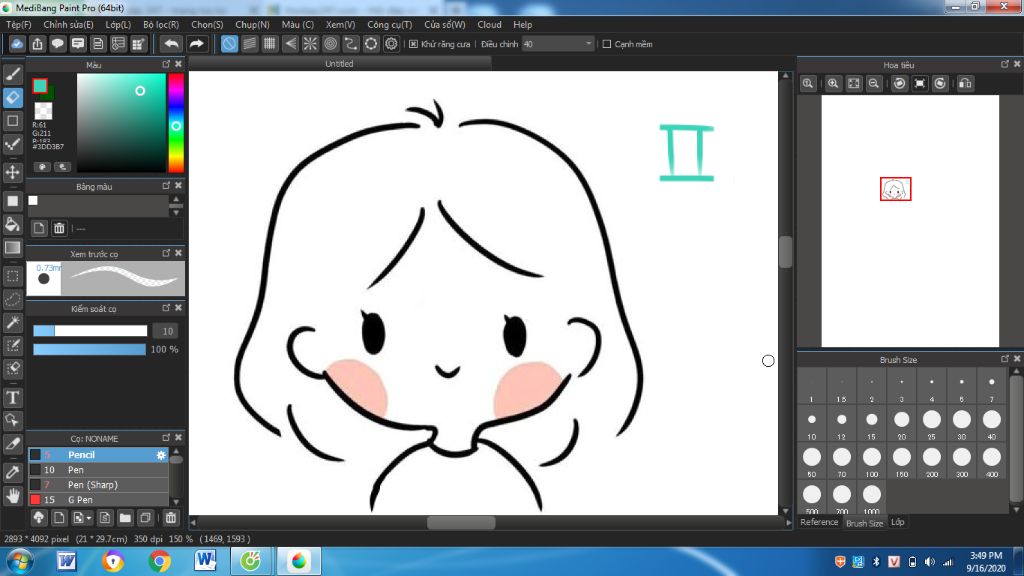Enable radial snap guide
The image size is (1024, 576).
[x=310, y=44]
